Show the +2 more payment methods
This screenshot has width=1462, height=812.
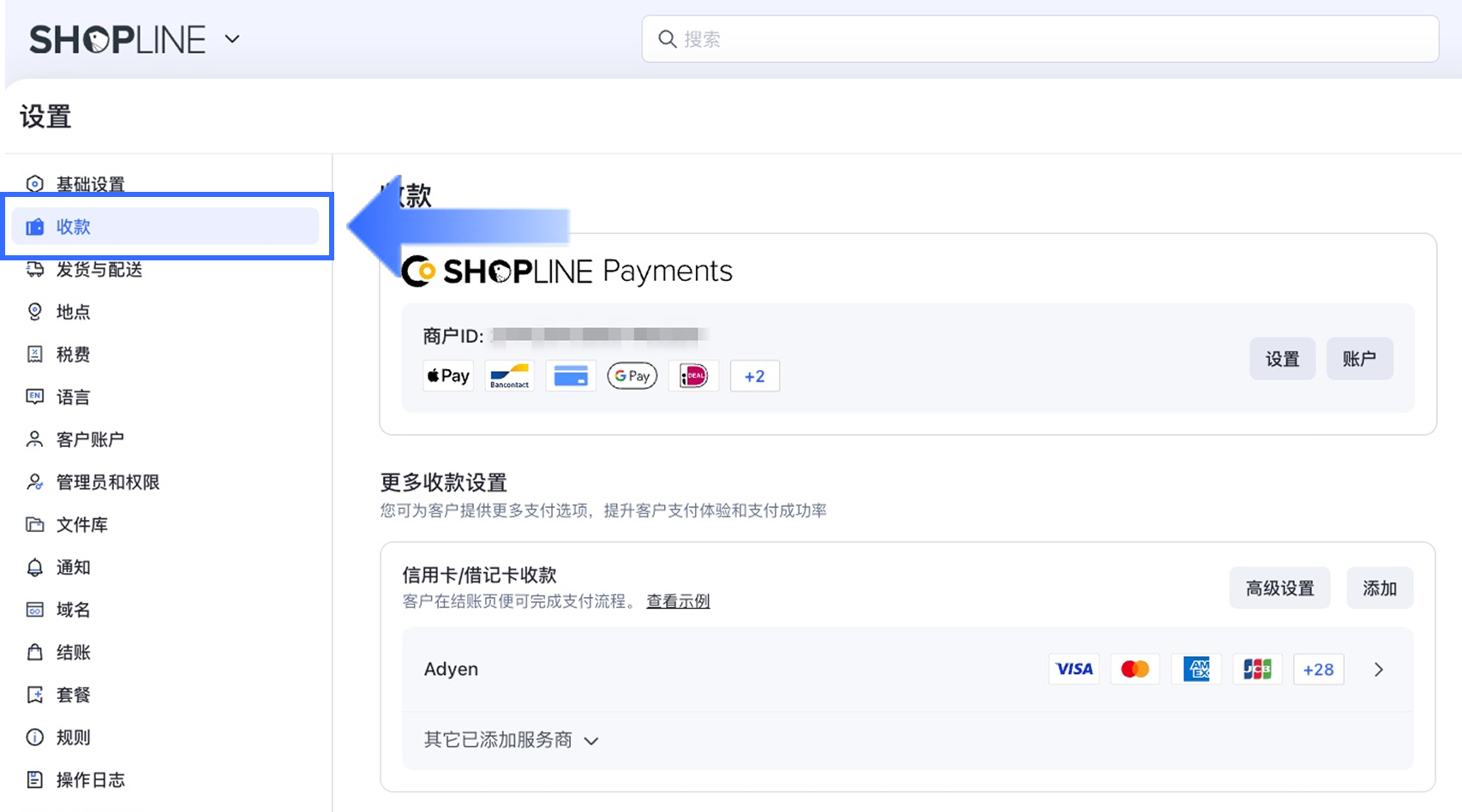[755, 376]
